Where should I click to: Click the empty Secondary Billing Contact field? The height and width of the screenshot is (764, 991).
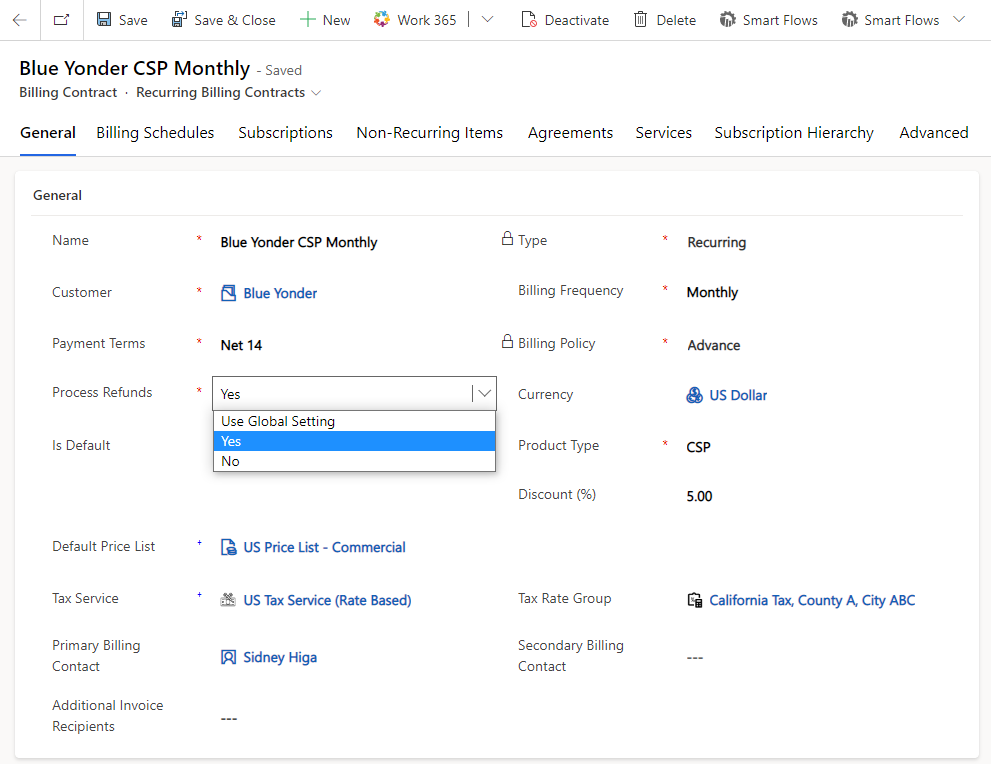pyautogui.click(x=695, y=658)
